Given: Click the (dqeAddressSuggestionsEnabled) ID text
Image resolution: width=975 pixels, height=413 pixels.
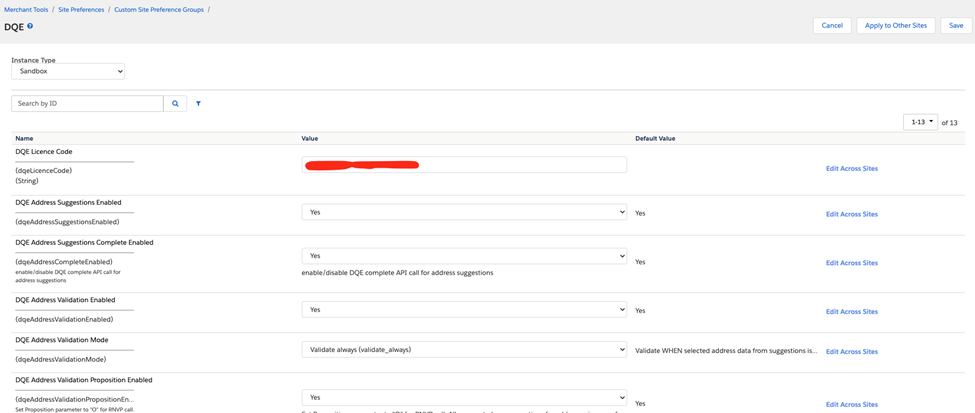Looking at the screenshot, I should [x=67, y=221].
